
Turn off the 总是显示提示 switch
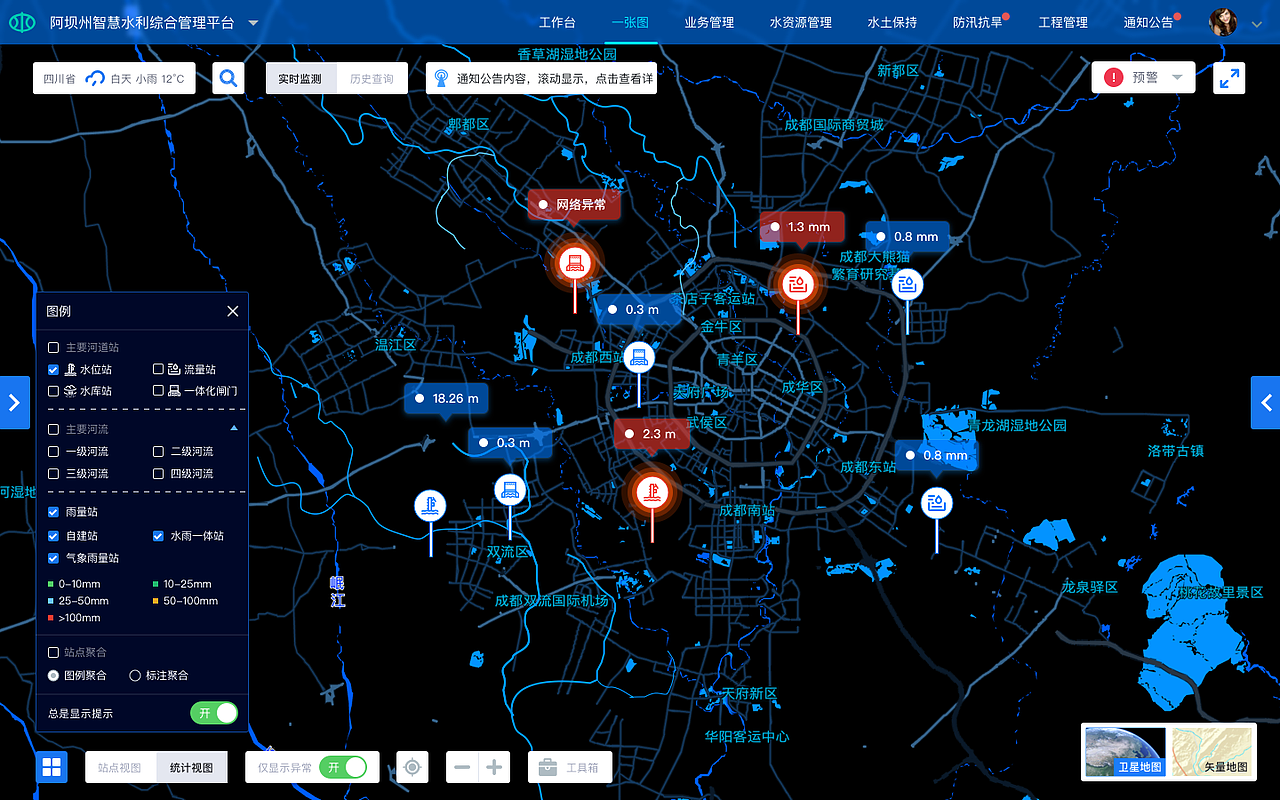(x=214, y=713)
